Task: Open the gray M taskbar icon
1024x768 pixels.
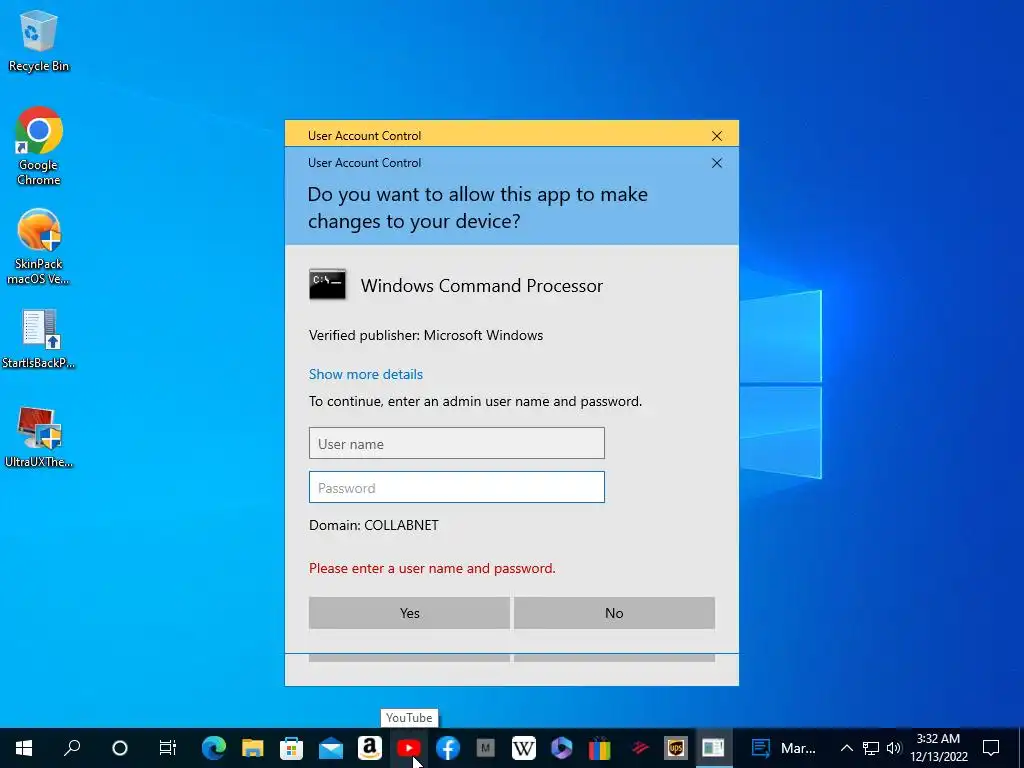Action: click(485, 748)
